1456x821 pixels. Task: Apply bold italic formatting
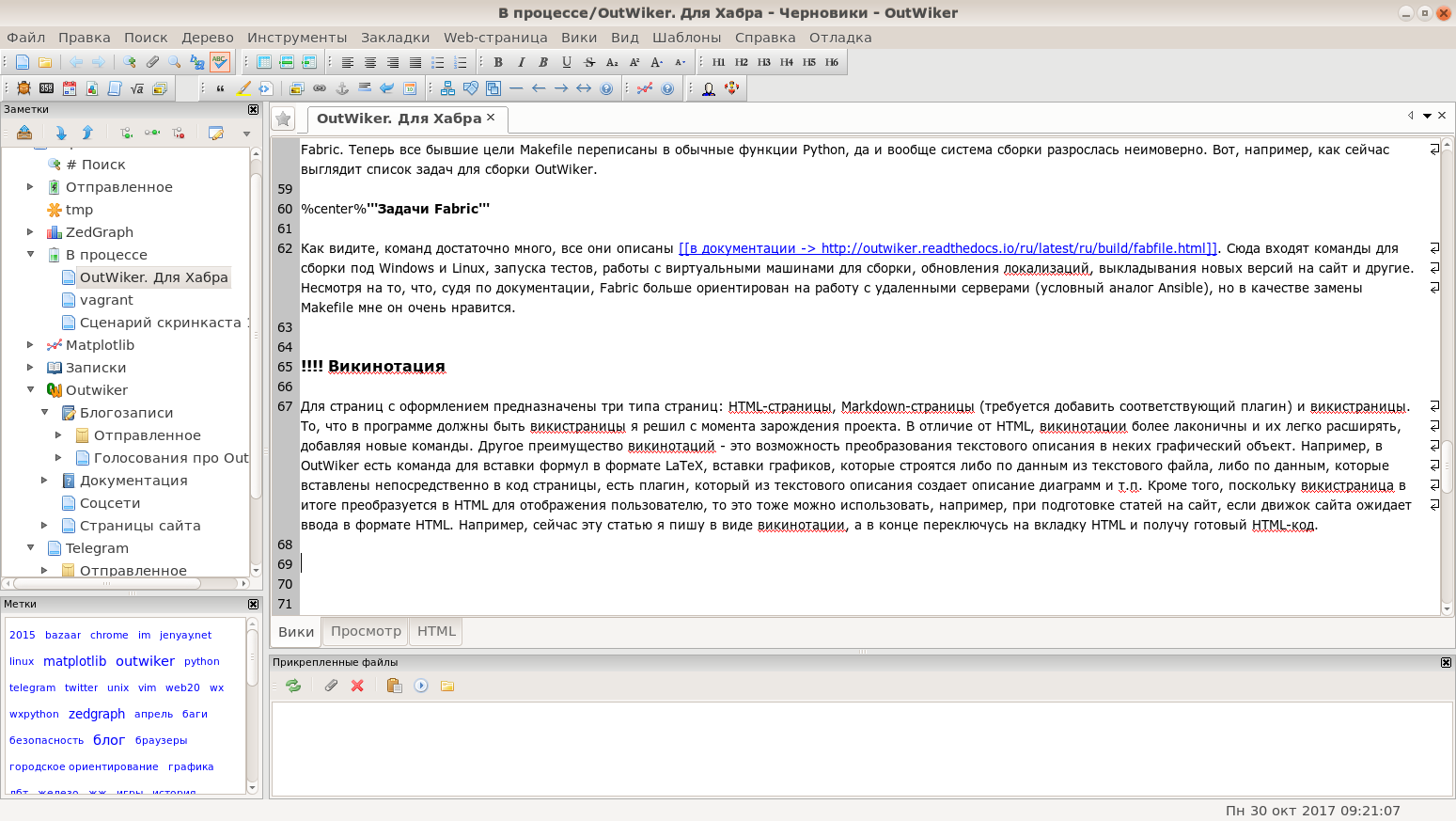click(x=543, y=62)
